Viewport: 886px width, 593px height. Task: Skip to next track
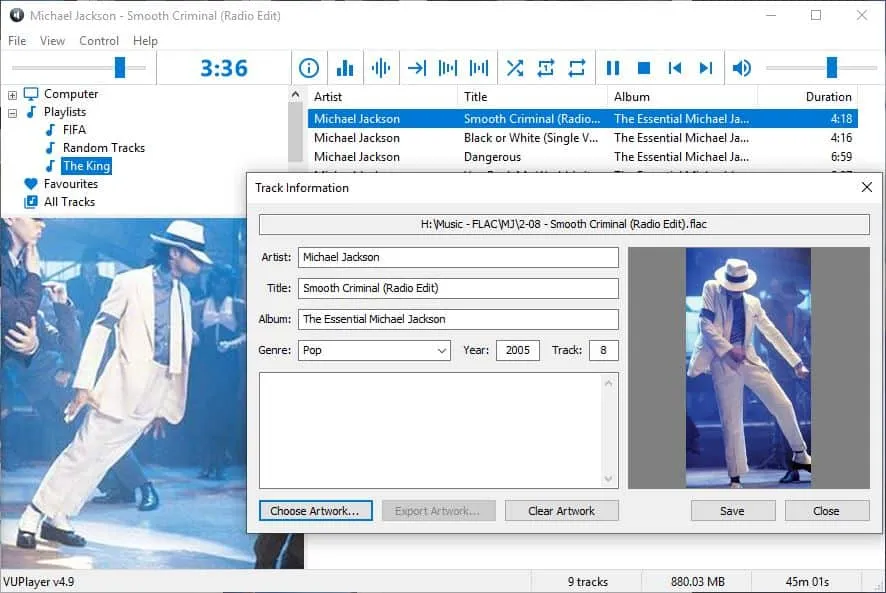[x=705, y=68]
